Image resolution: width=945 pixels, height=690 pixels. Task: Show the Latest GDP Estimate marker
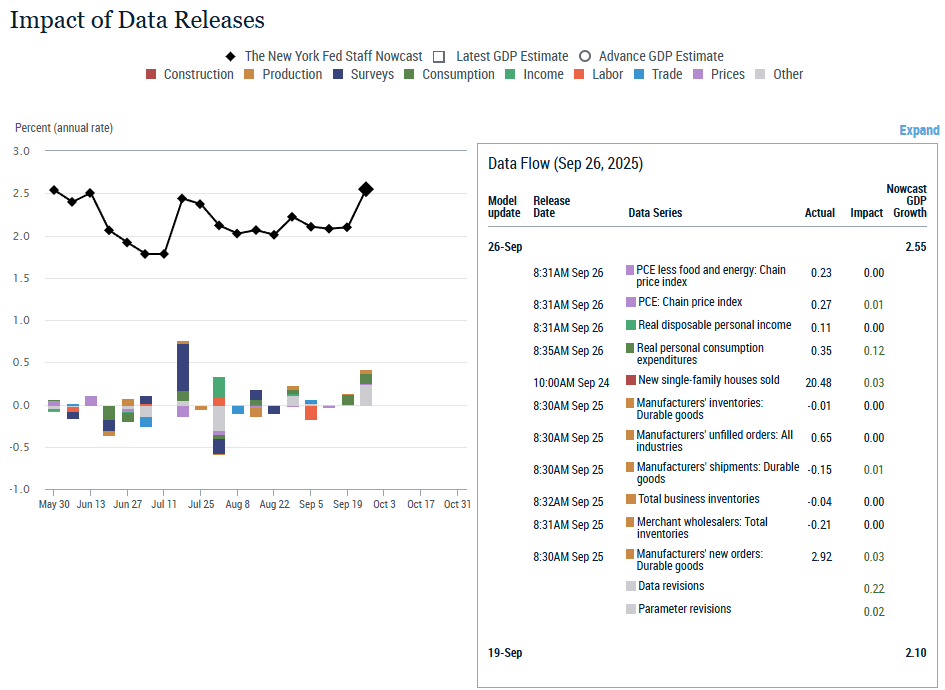tap(438, 56)
